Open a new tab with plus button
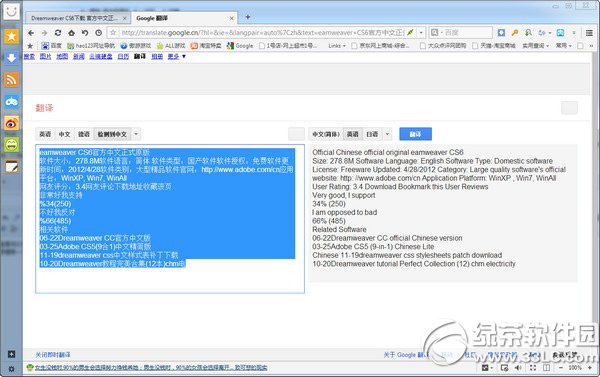The width and height of the screenshot is (600, 377). (248, 17)
